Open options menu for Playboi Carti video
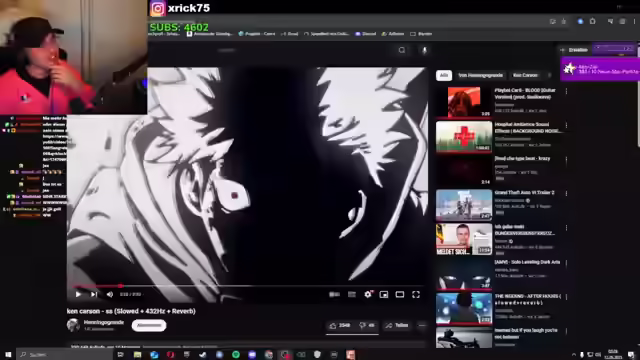 (x=566, y=91)
